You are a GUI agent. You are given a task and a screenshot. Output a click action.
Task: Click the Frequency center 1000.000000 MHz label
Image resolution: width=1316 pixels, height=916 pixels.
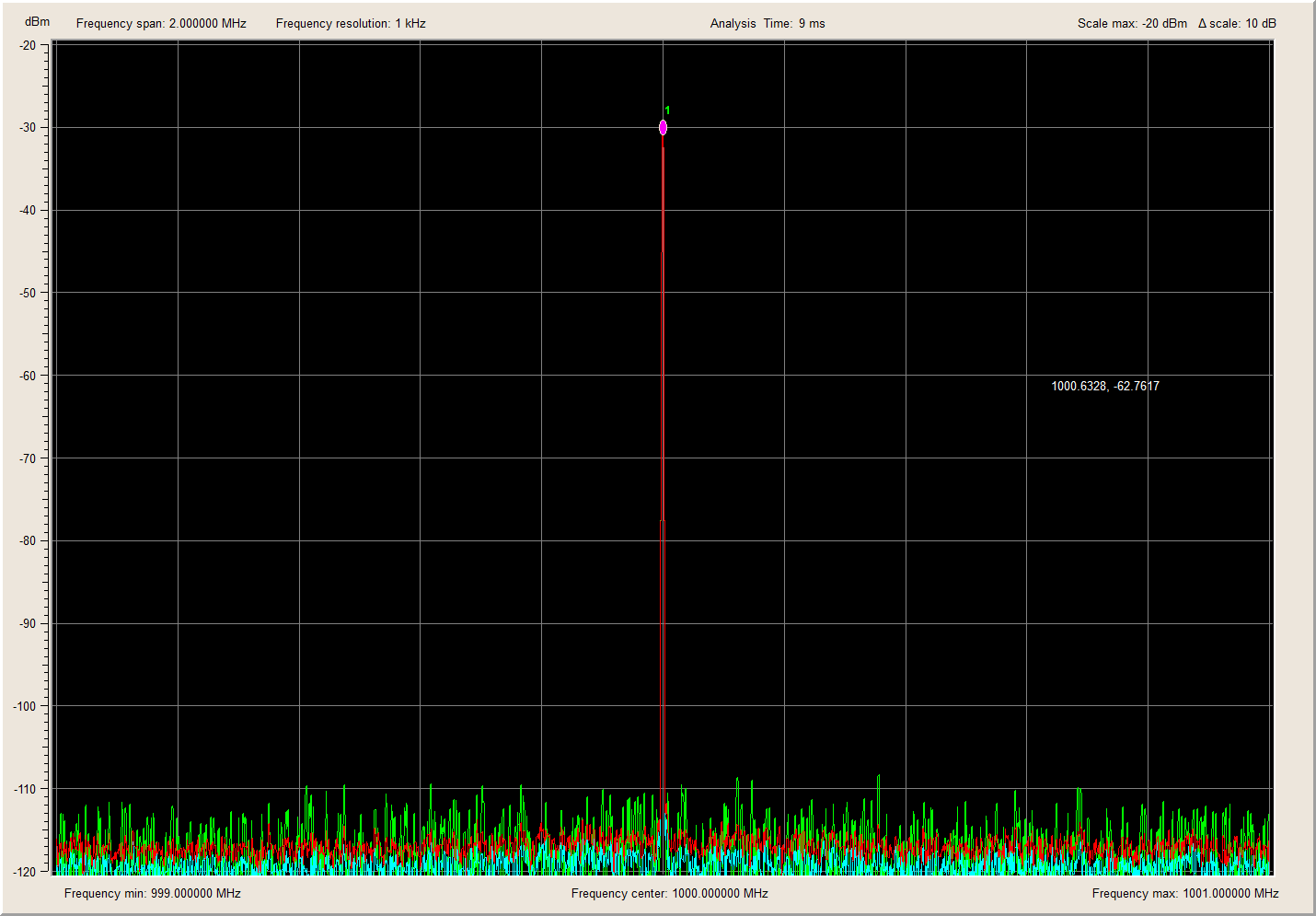[669, 893]
